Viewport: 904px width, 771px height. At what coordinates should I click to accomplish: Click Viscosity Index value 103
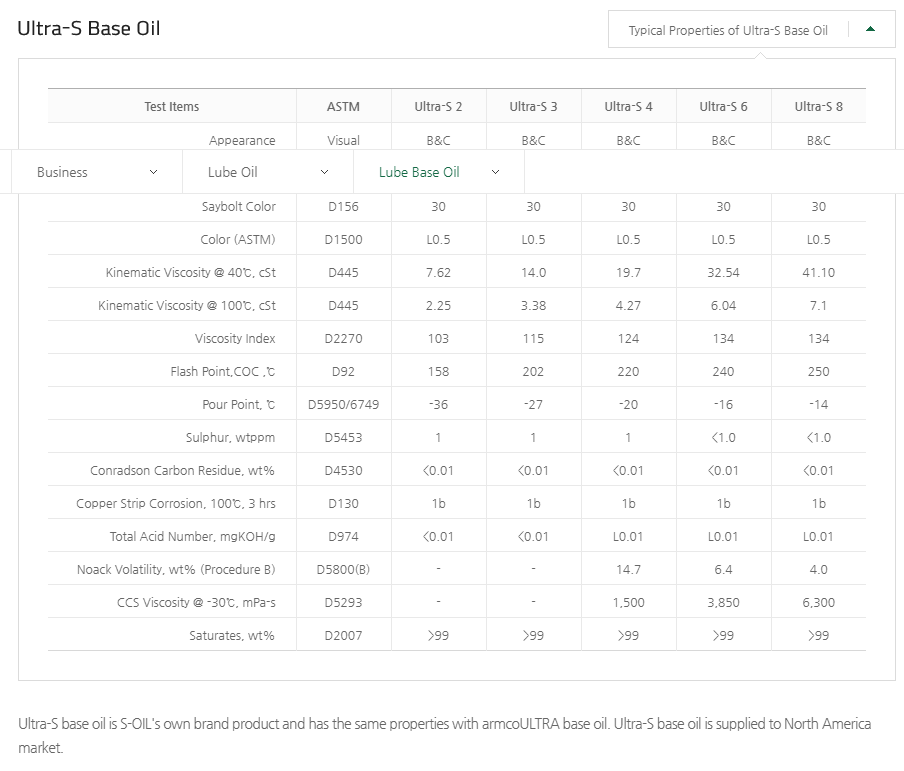point(438,339)
